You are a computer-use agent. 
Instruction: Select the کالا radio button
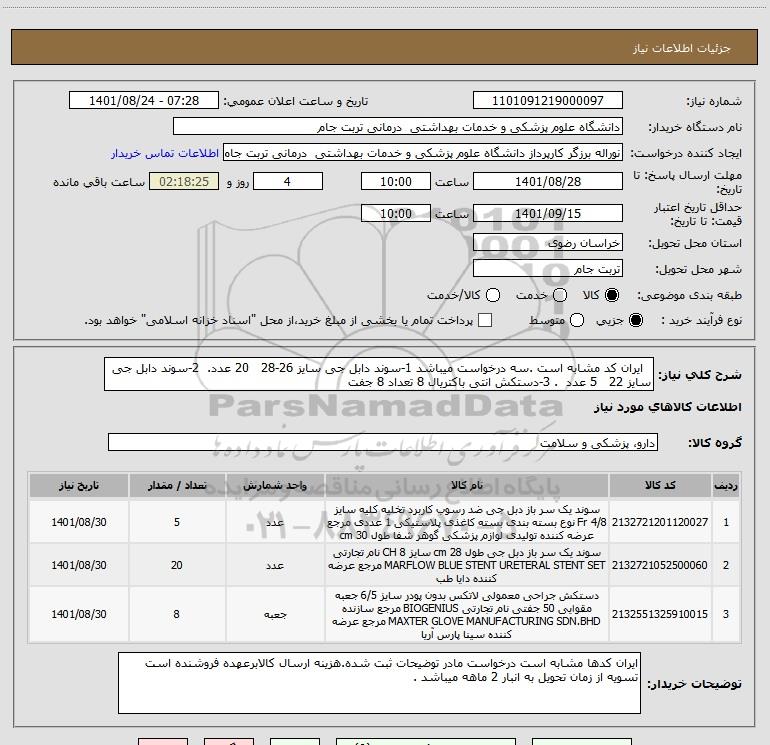coord(612,295)
